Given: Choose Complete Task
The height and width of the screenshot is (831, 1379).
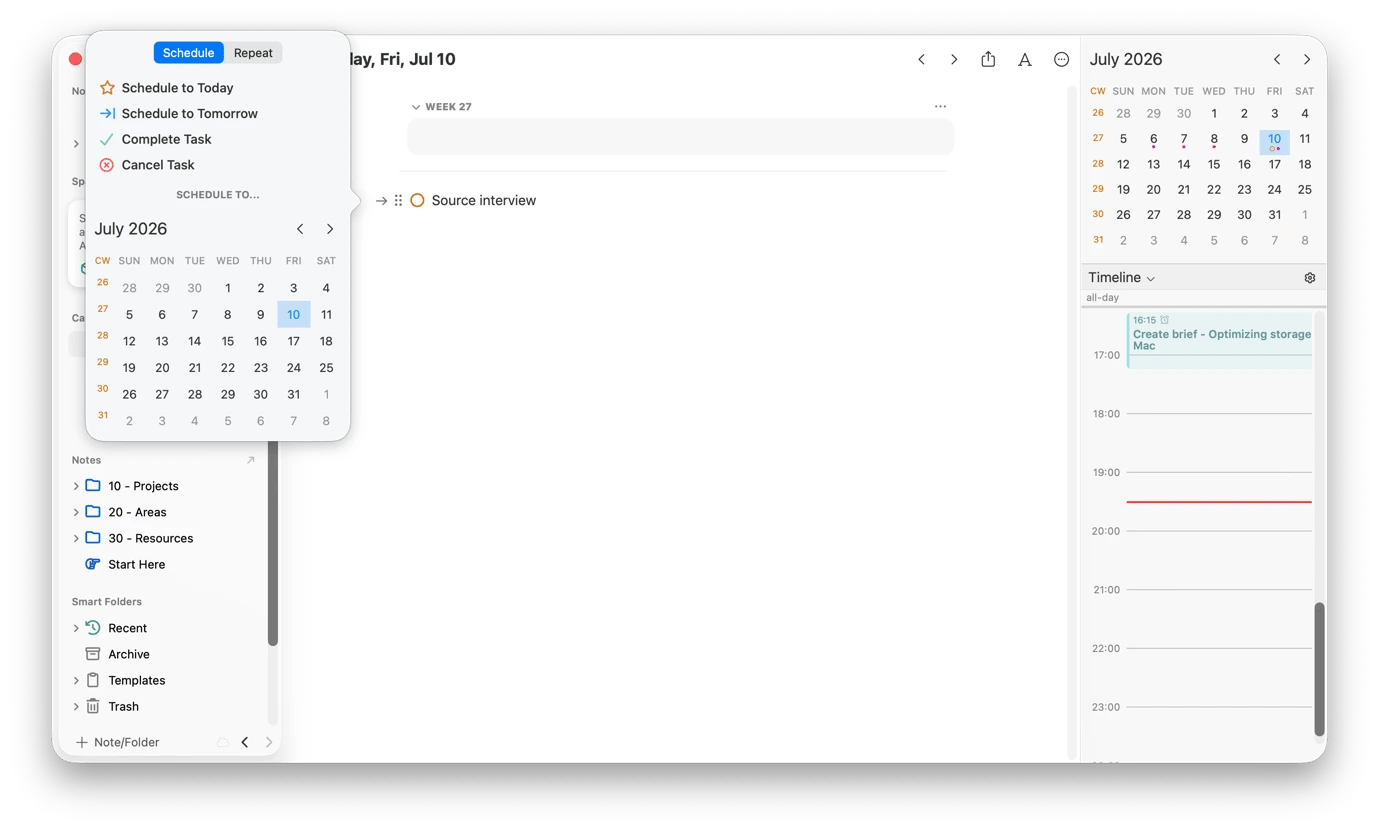Looking at the screenshot, I should 155,140.
